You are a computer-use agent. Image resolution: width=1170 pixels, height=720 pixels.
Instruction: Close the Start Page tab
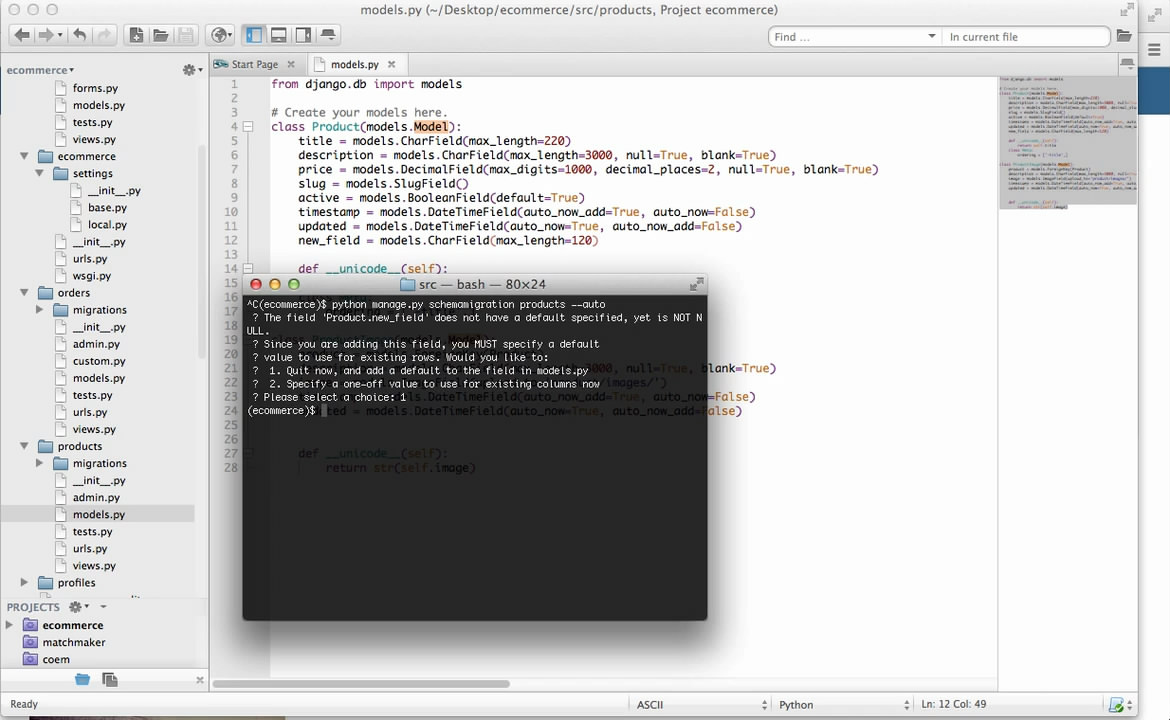291,64
